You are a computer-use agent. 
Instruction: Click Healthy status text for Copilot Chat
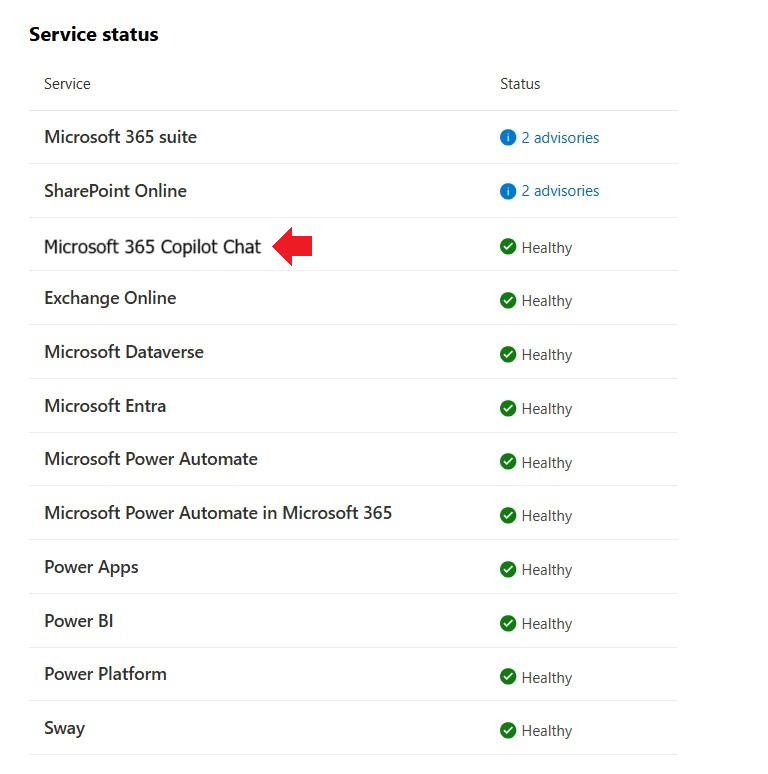547,248
